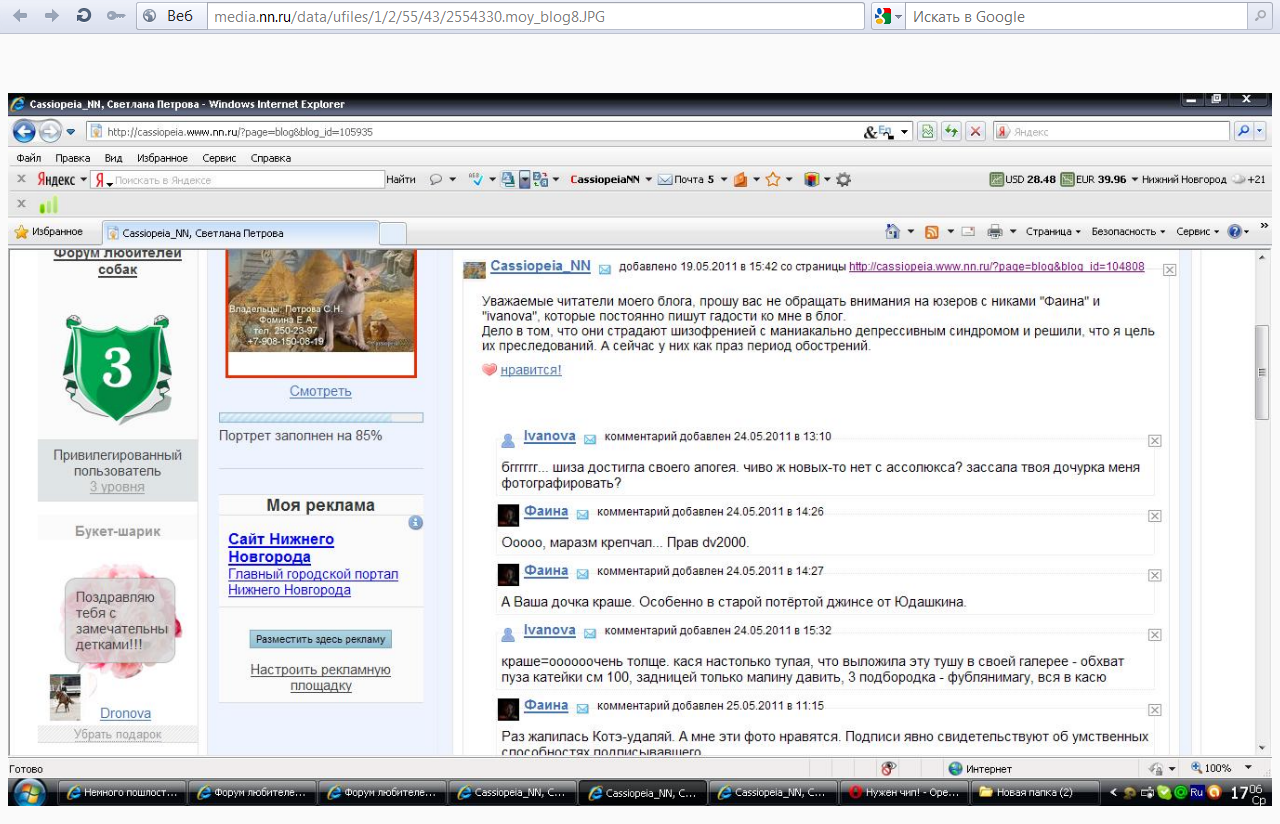The height and width of the screenshot is (824, 1280).
Task: Click the IE home page icon
Action: point(893,232)
